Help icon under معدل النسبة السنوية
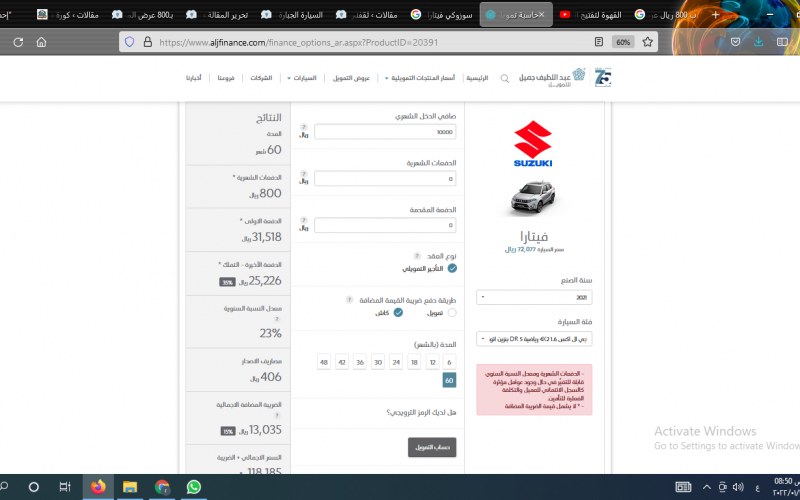The image size is (800, 500). click(x=277, y=319)
